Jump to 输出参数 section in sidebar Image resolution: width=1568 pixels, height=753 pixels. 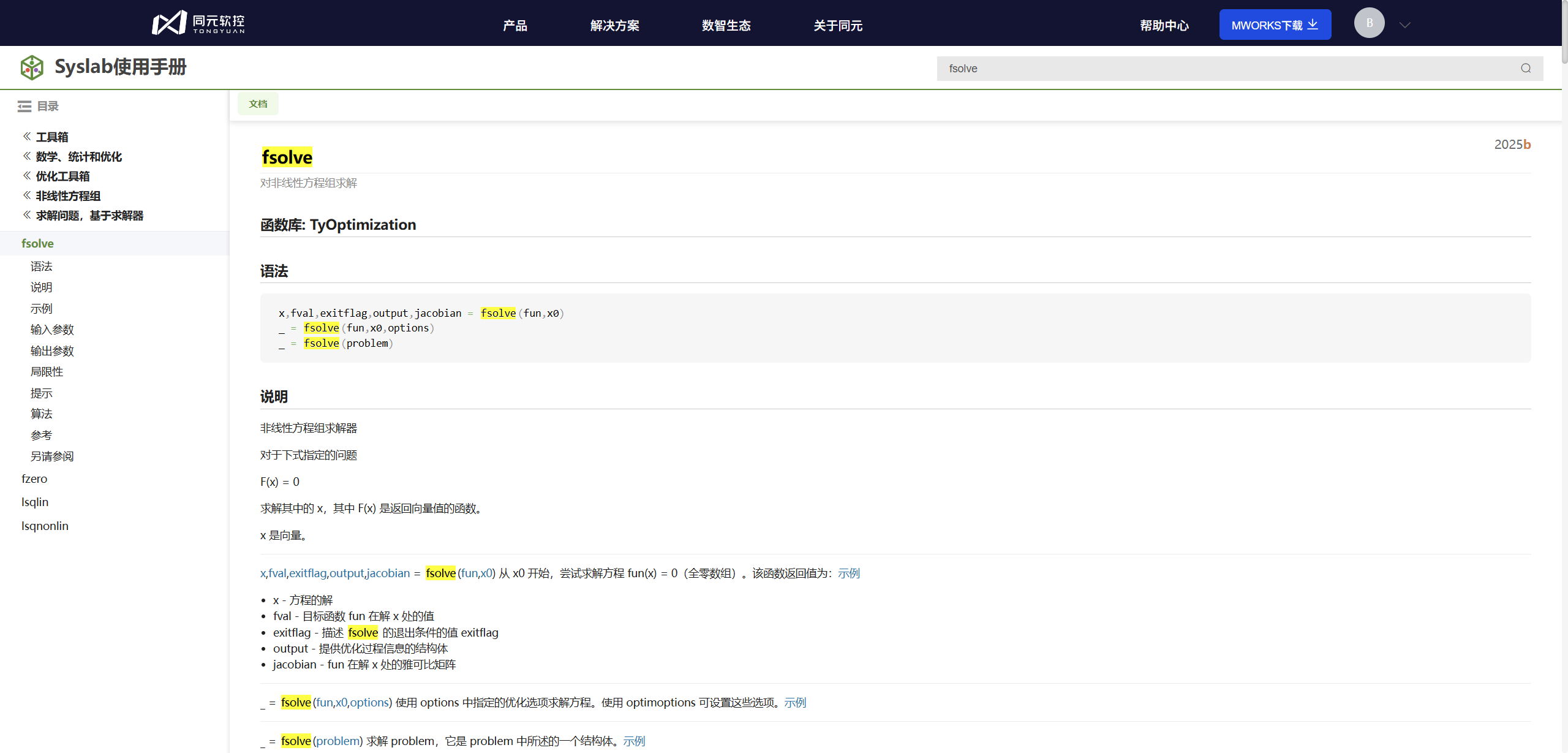pos(52,351)
